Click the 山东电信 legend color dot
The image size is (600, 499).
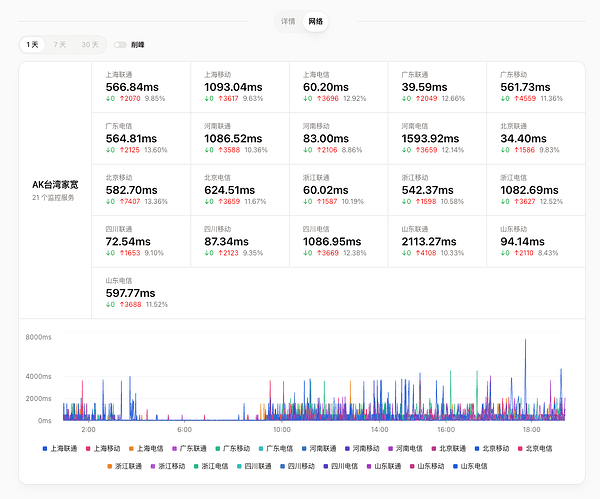455,466
